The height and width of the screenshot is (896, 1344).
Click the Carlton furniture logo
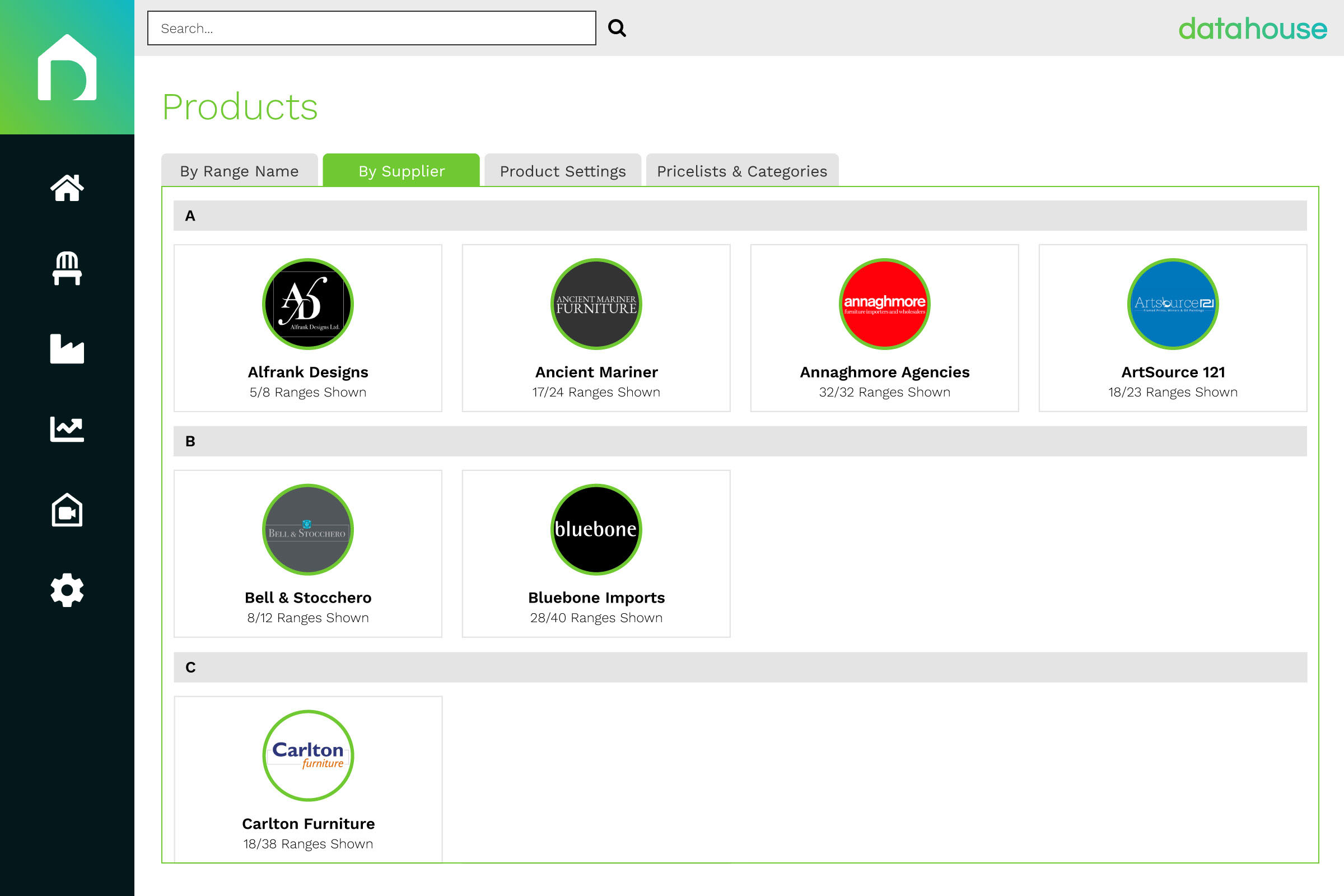308,755
